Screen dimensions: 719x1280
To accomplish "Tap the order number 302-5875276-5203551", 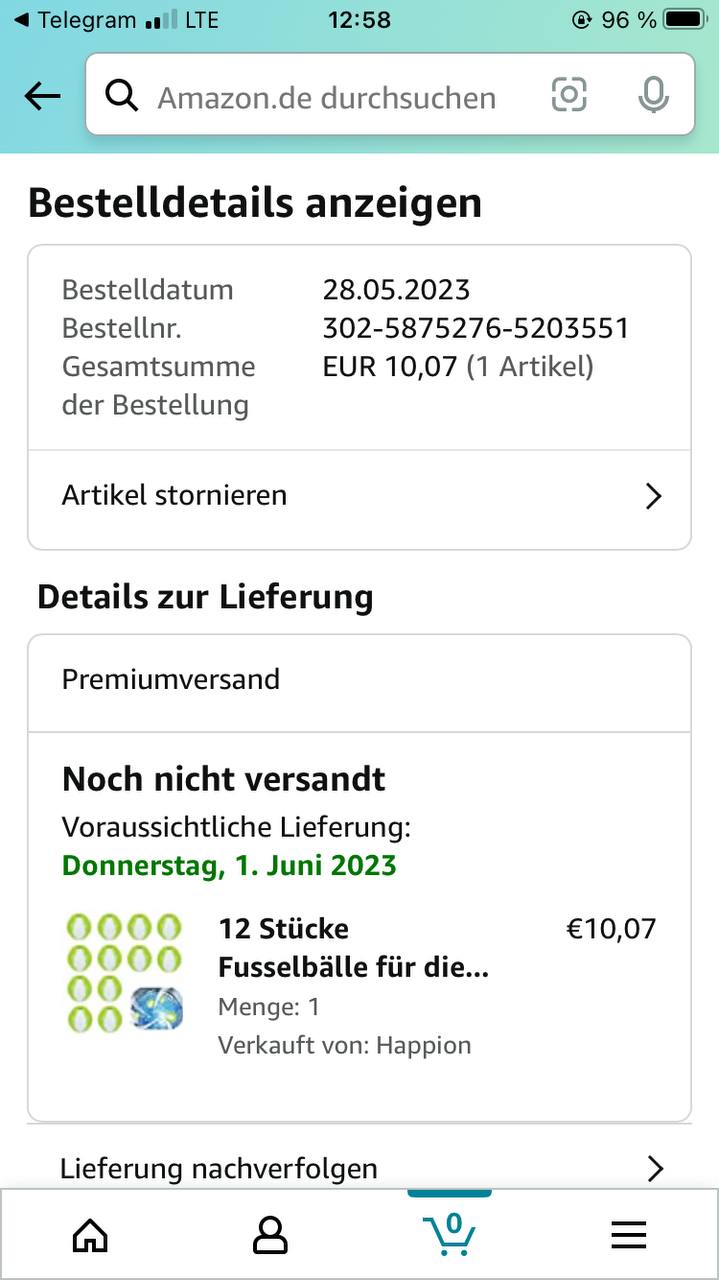I will point(475,328).
